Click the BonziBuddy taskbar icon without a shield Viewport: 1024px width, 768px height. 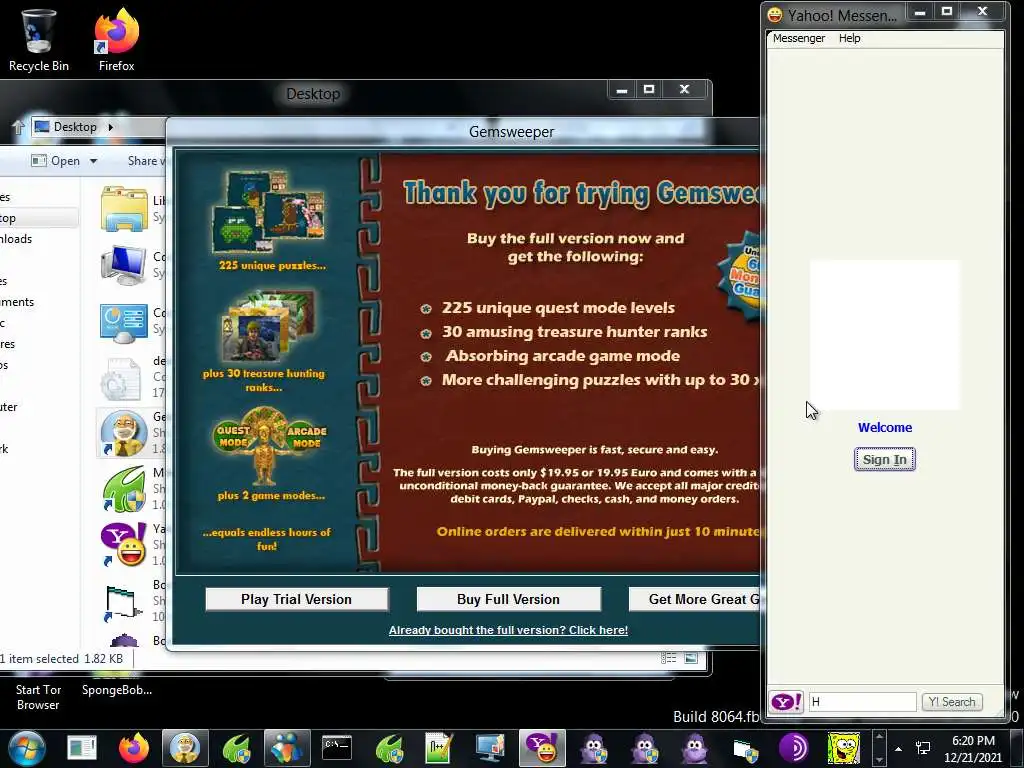pos(694,748)
